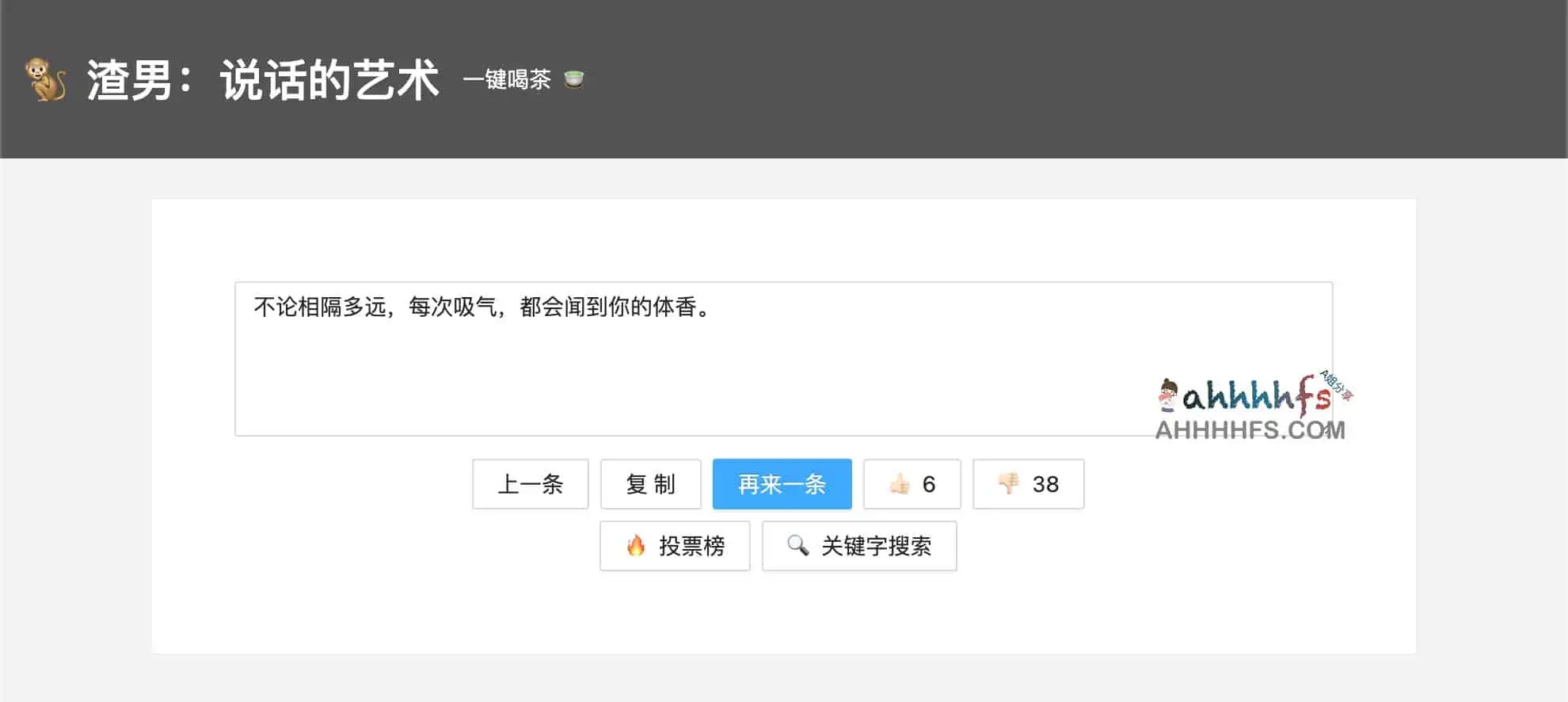Screen dimensions: 1568x702
Task: Open the 投票榜 voting leaderboard
Action: (x=675, y=546)
